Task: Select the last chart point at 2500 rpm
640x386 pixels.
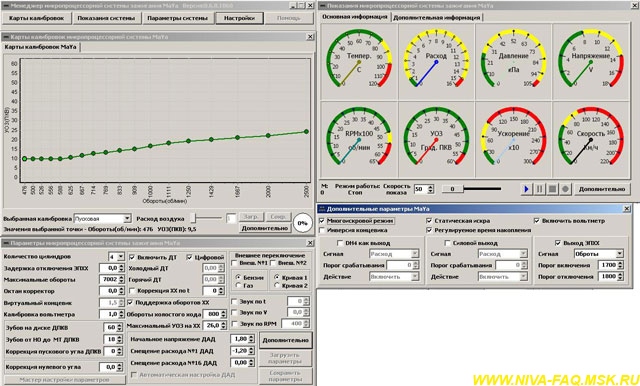Action: (306, 131)
